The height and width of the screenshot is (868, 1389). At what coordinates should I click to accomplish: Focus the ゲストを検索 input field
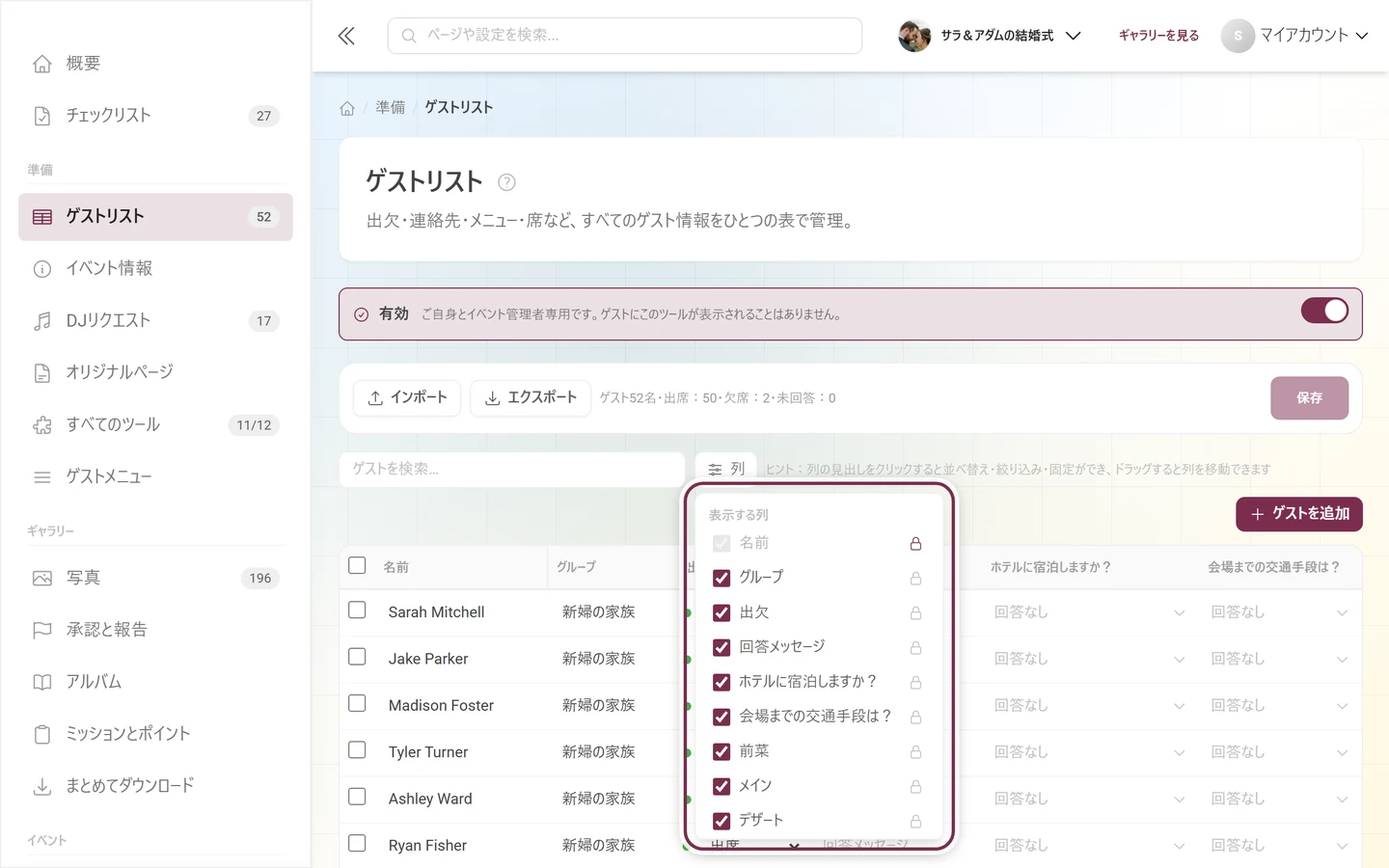(512, 469)
